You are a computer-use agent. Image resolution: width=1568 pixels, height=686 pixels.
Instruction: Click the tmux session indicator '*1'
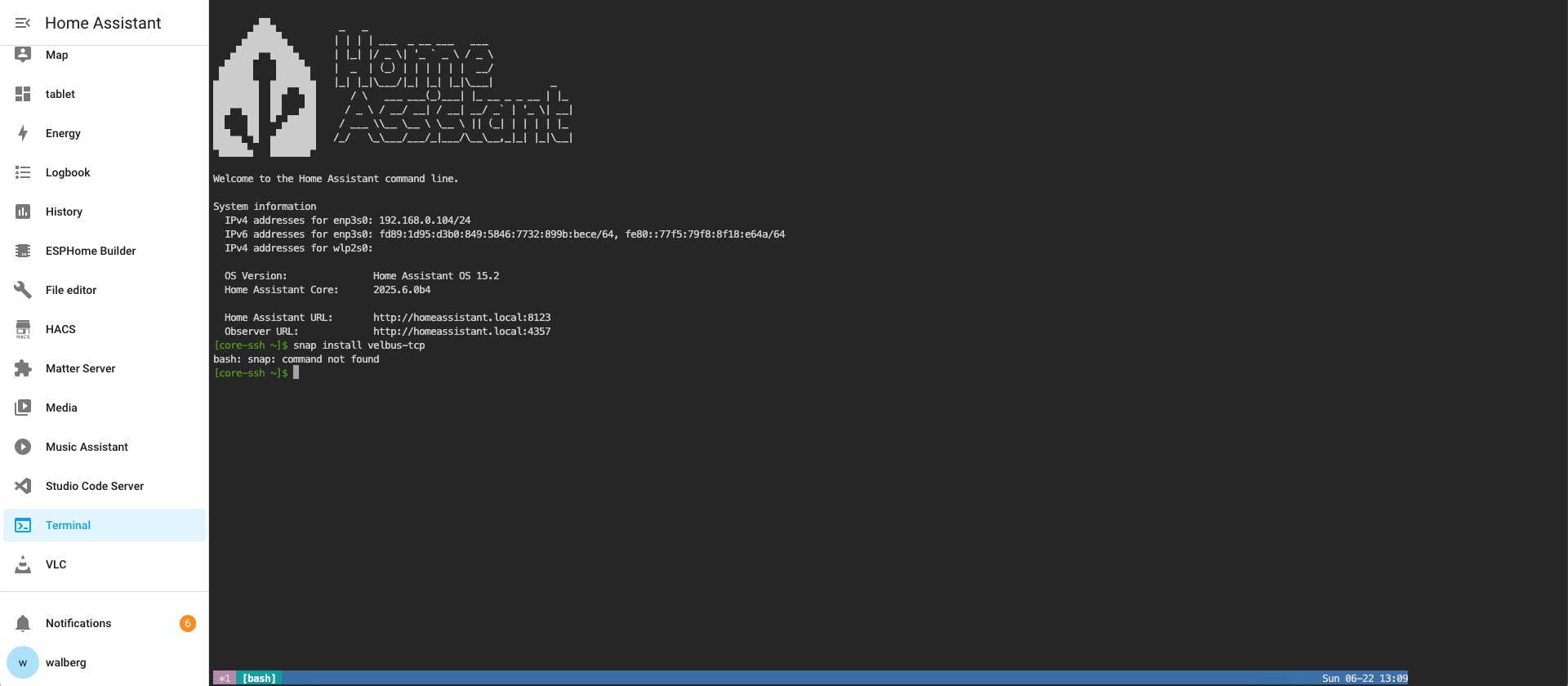[225, 678]
